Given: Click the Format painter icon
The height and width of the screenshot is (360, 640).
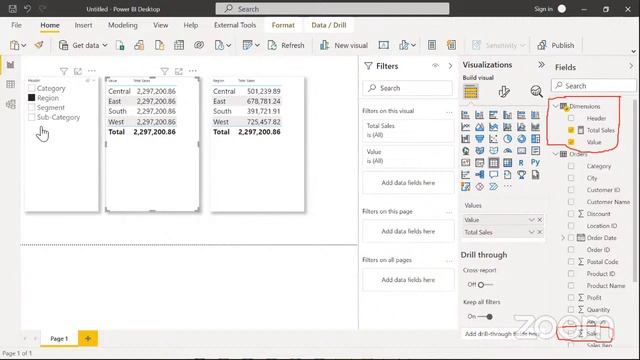Looking at the screenshot, I should (39, 45).
